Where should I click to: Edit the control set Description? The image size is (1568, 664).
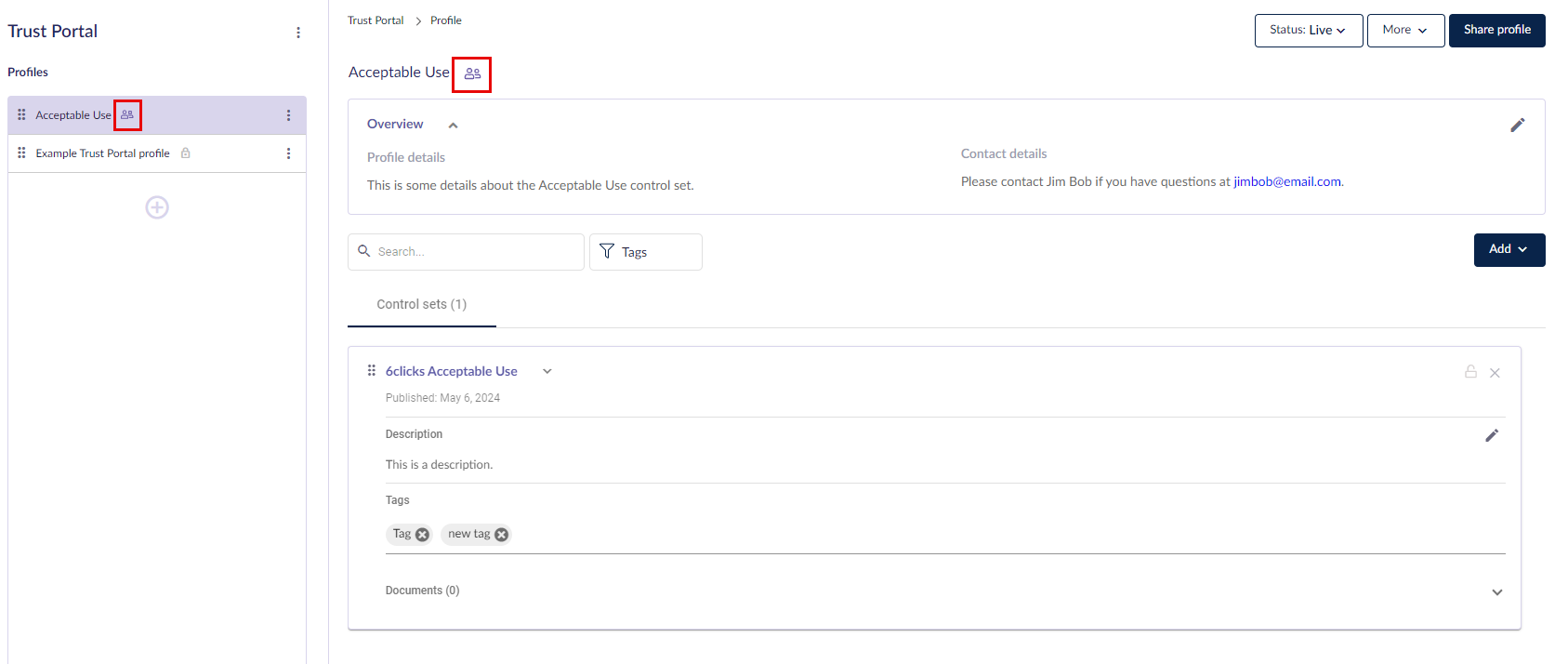(x=1492, y=435)
